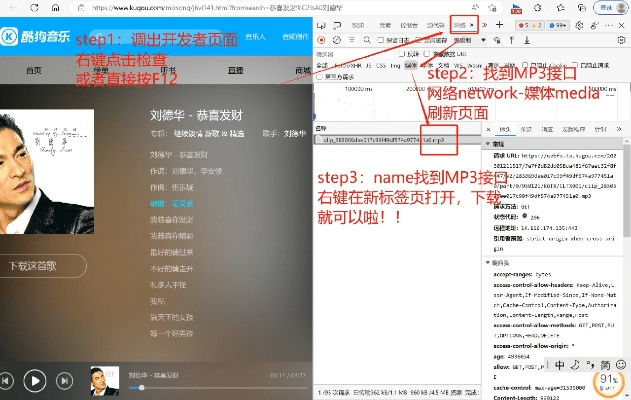This screenshot has height=400, width=631.
Task: Stop network recording with red record button
Action: pyautogui.click(x=321, y=40)
